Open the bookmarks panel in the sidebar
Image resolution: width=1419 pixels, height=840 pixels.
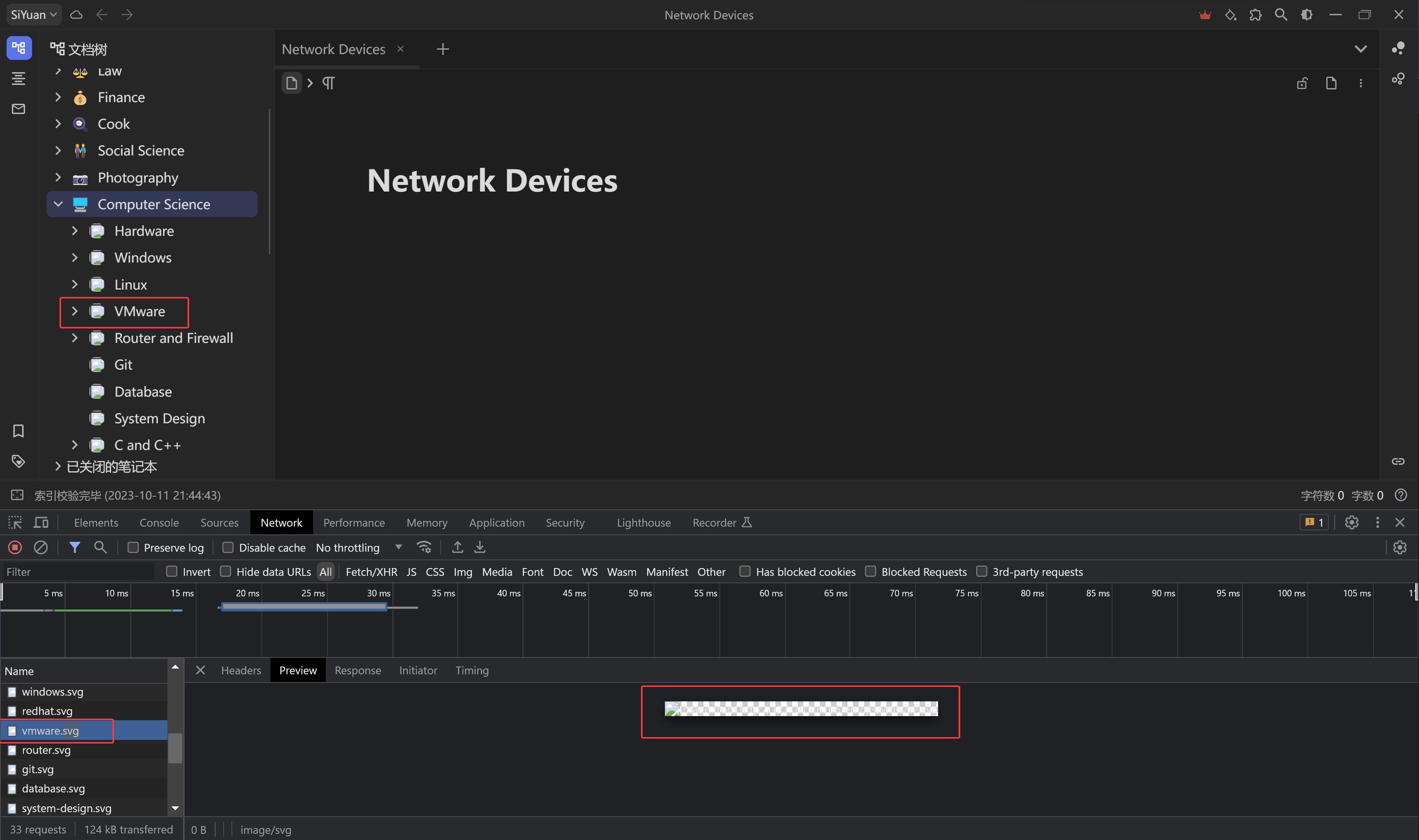(18, 431)
